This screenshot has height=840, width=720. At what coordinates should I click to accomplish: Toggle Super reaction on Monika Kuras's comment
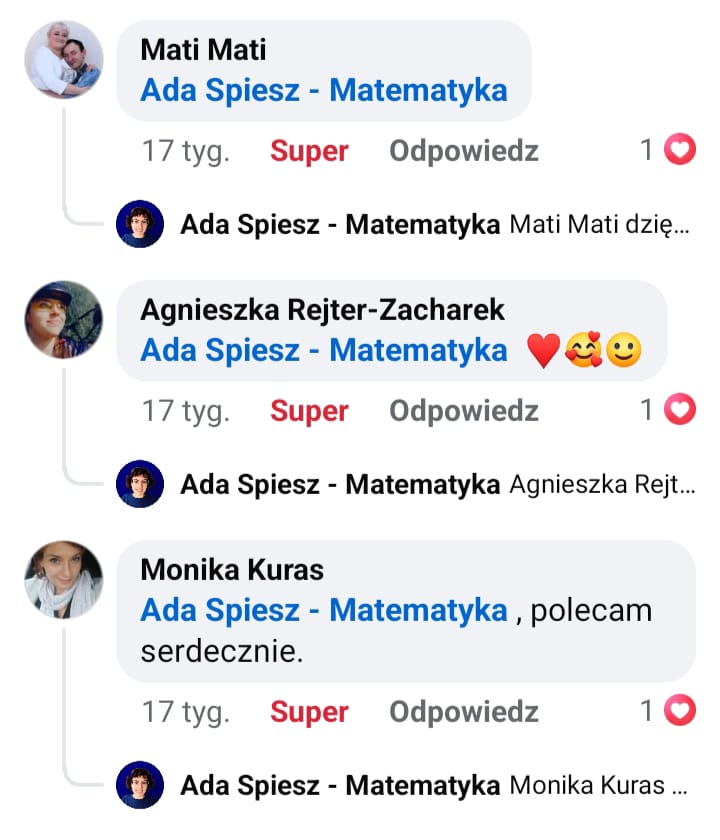(309, 712)
